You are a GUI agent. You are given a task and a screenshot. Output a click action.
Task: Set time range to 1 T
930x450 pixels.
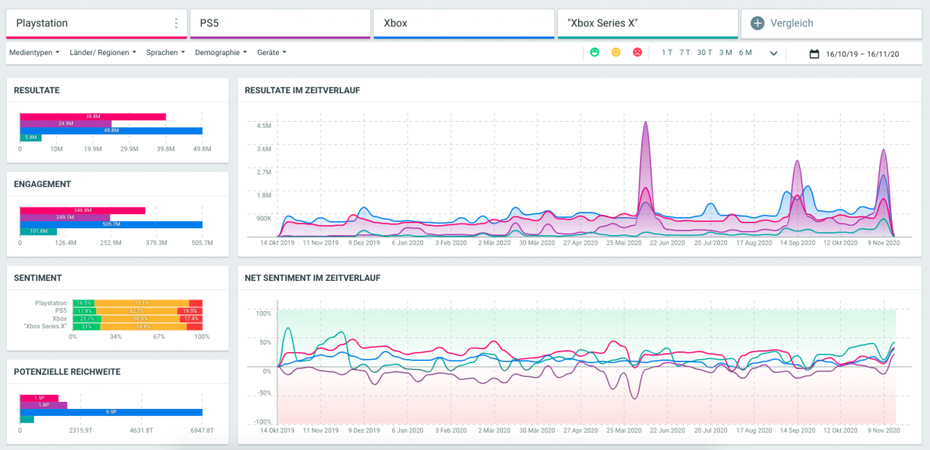(x=667, y=53)
